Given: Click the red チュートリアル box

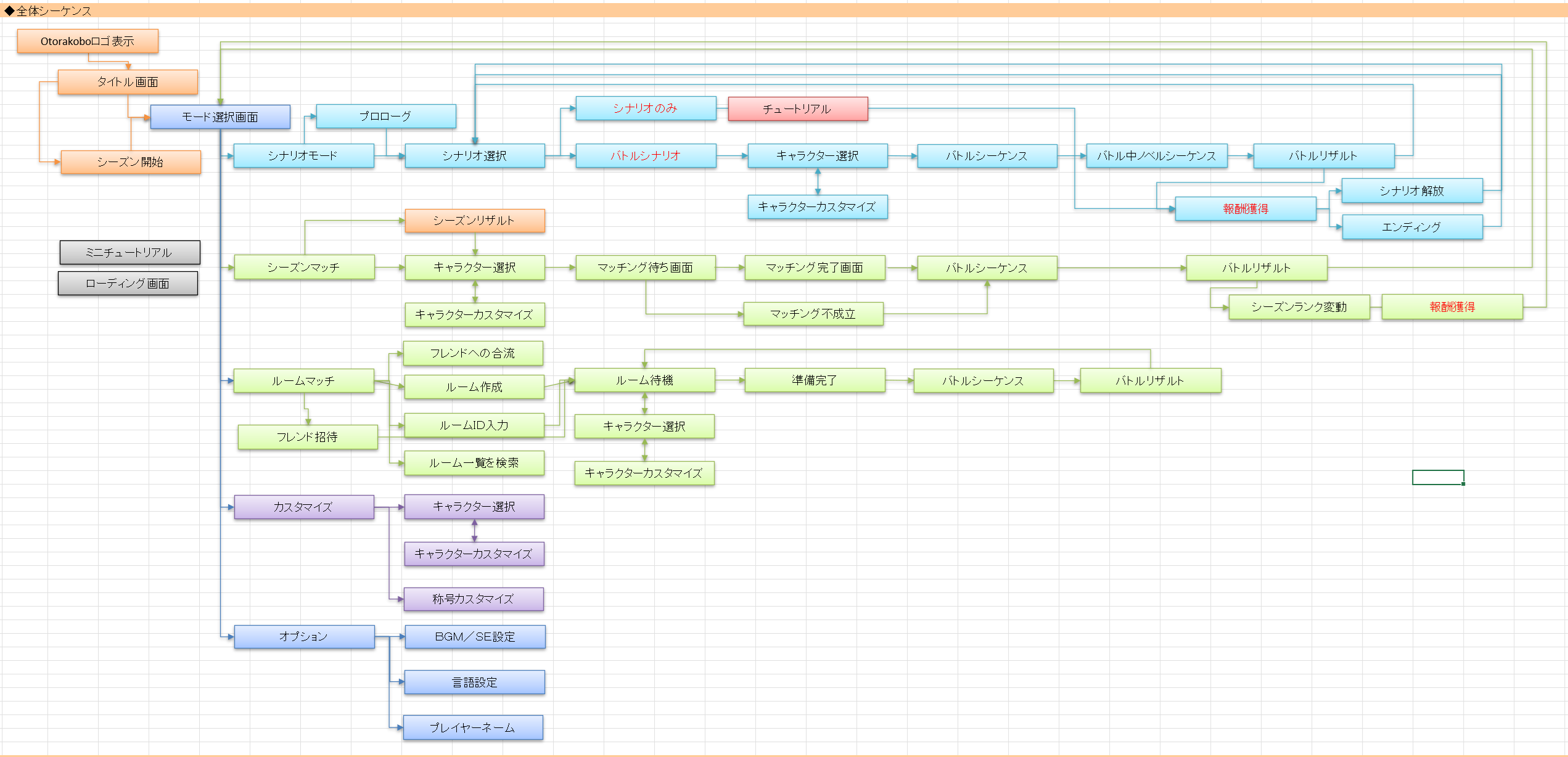Looking at the screenshot, I should [798, 109].
